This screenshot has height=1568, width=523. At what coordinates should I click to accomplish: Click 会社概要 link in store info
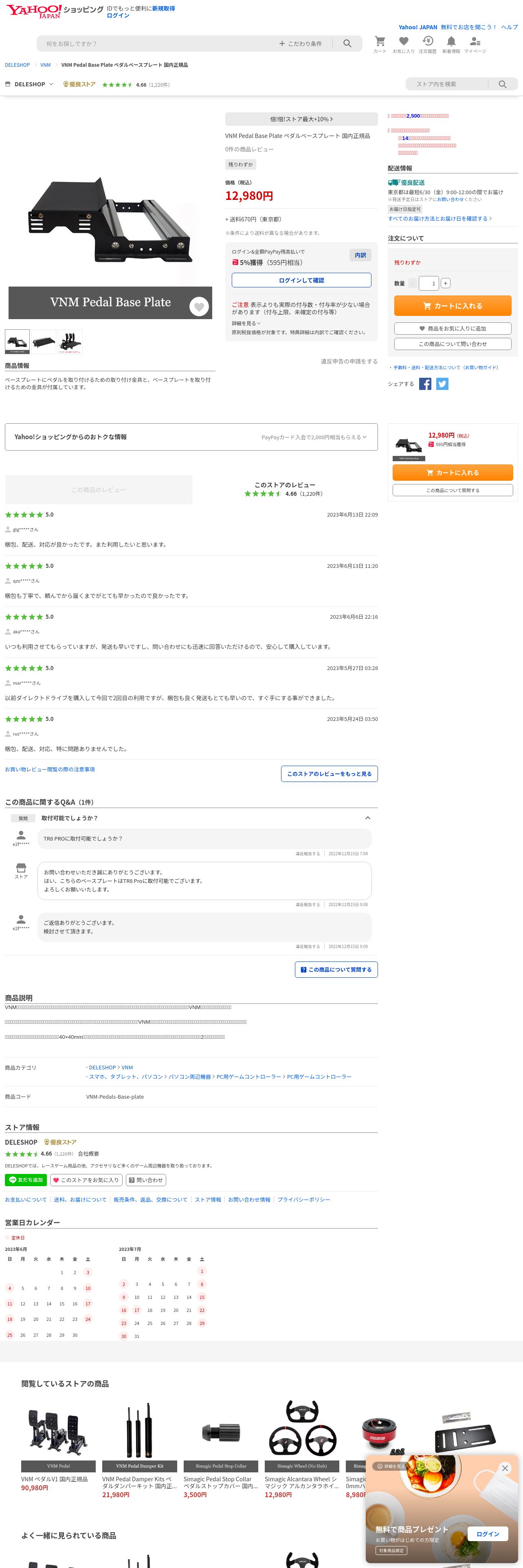pyautogui.click(x=88, y=1154)
